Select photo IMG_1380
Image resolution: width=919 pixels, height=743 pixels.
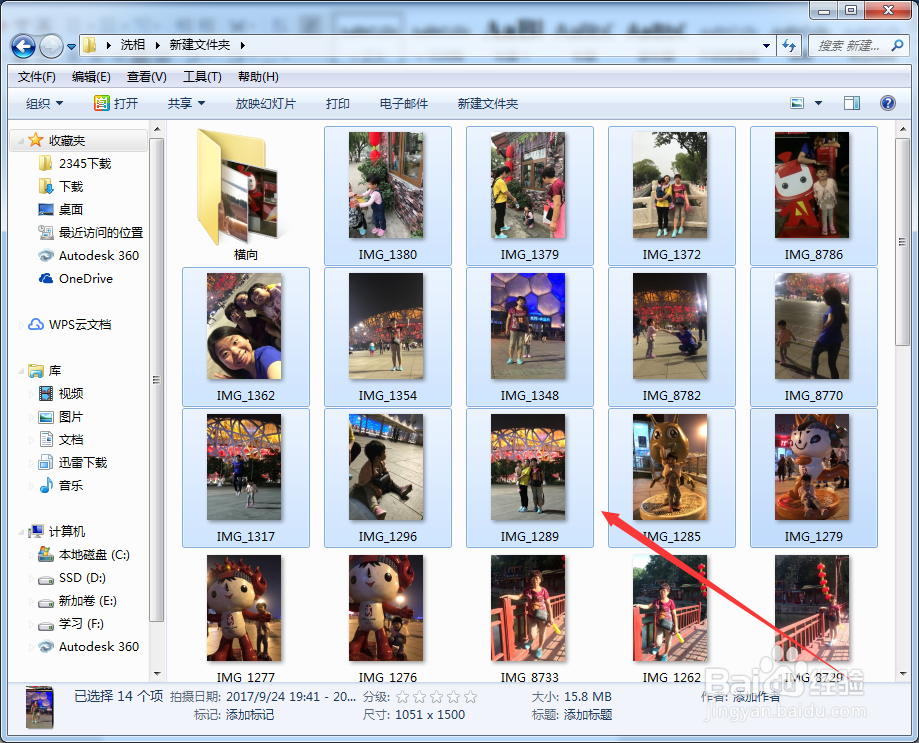click(x=387, y=195)
